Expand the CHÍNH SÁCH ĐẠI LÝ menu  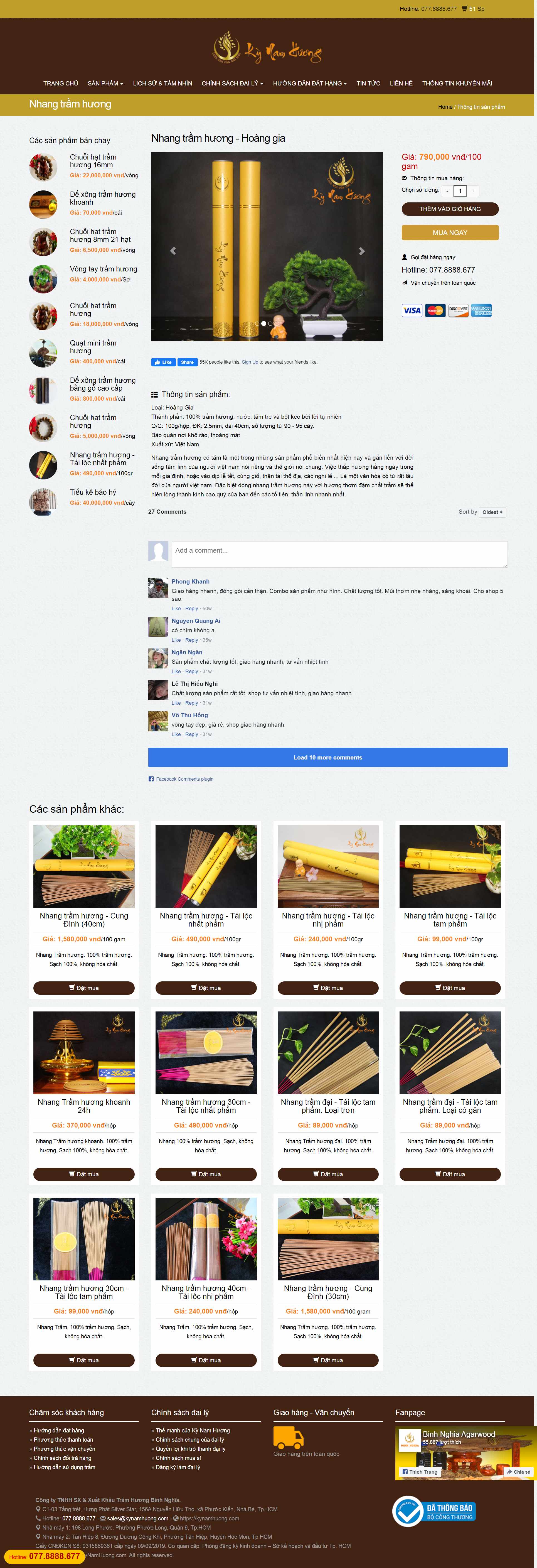(232, 84)
